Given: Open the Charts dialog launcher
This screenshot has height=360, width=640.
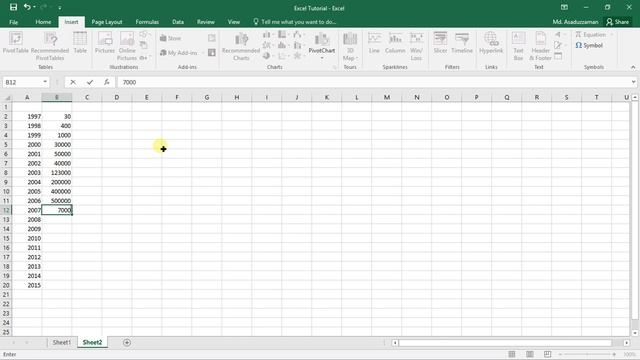Looking at the screenshot, I should [335, 67].
